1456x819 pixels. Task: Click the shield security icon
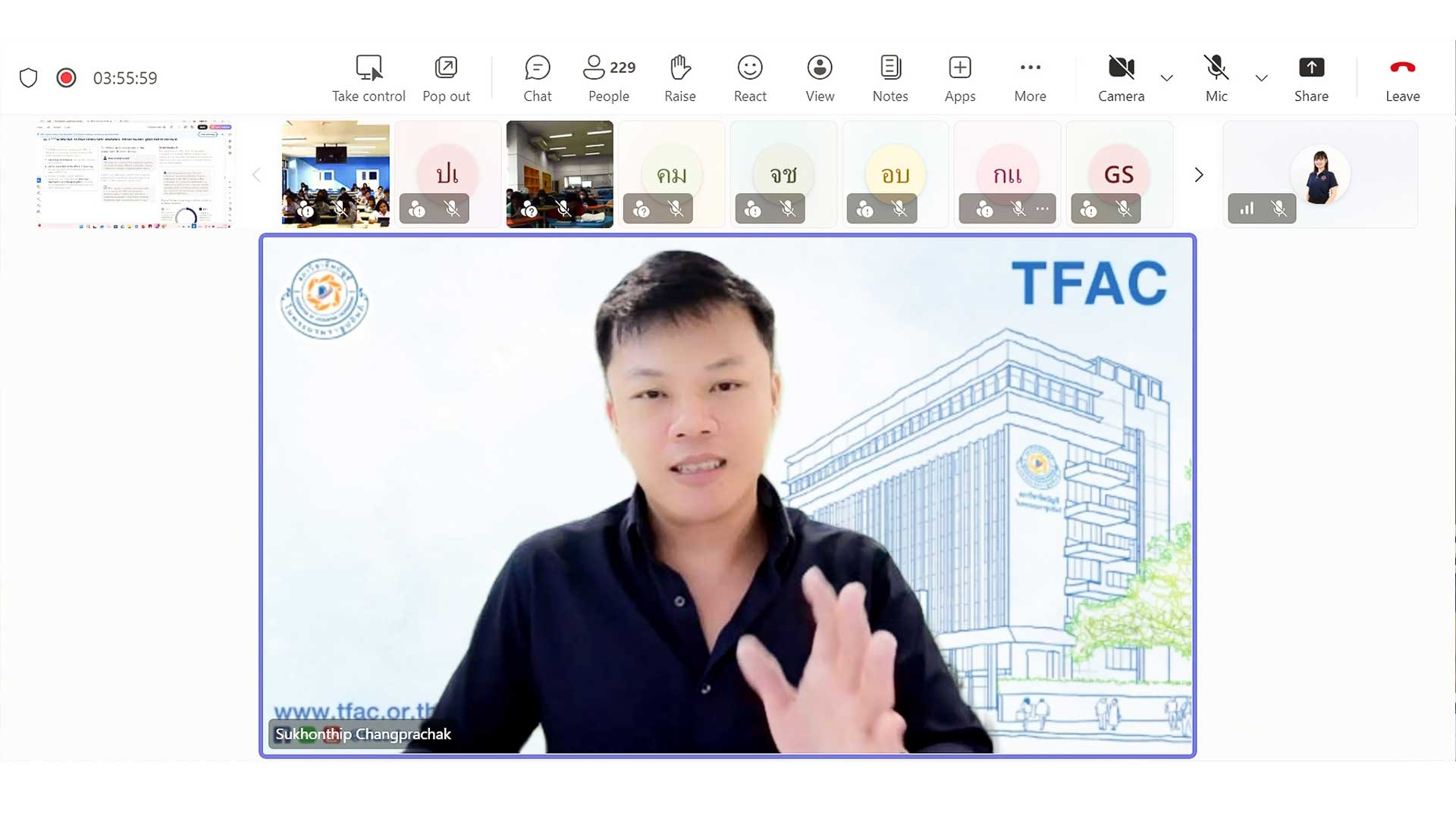(x=28, y=77)
